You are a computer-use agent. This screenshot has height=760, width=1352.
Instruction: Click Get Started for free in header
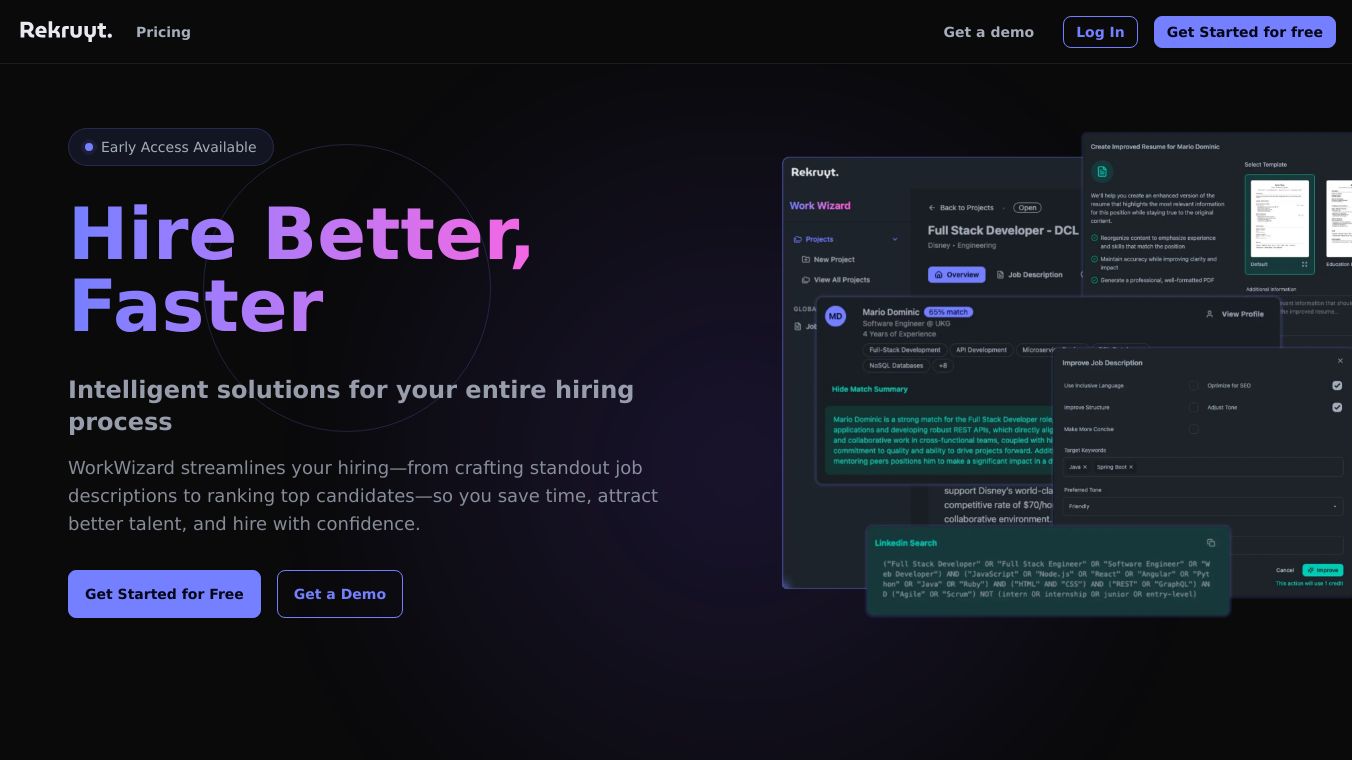pyautogui.click(x=1244, y=32)
